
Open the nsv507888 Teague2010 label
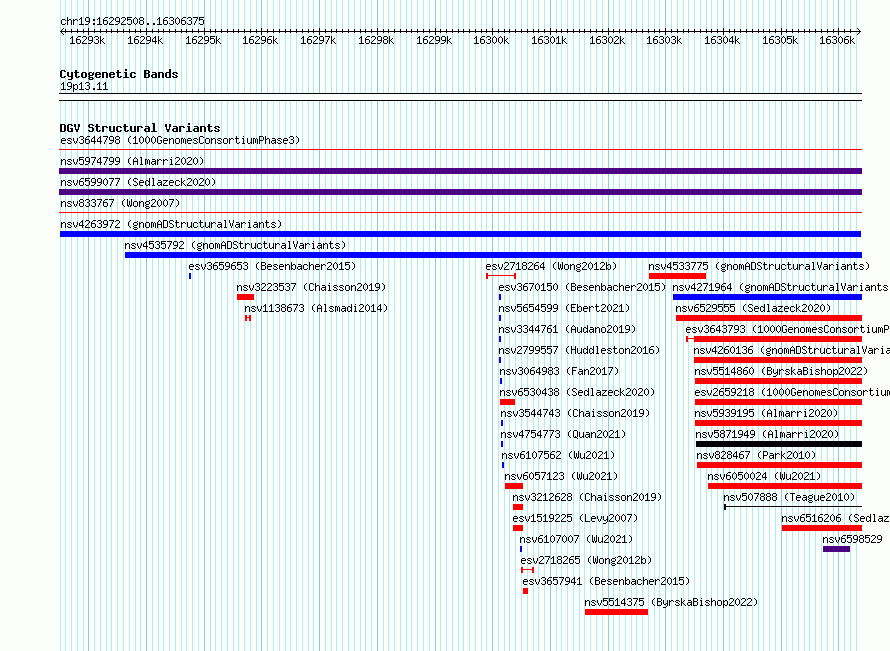tap(789, 497)
